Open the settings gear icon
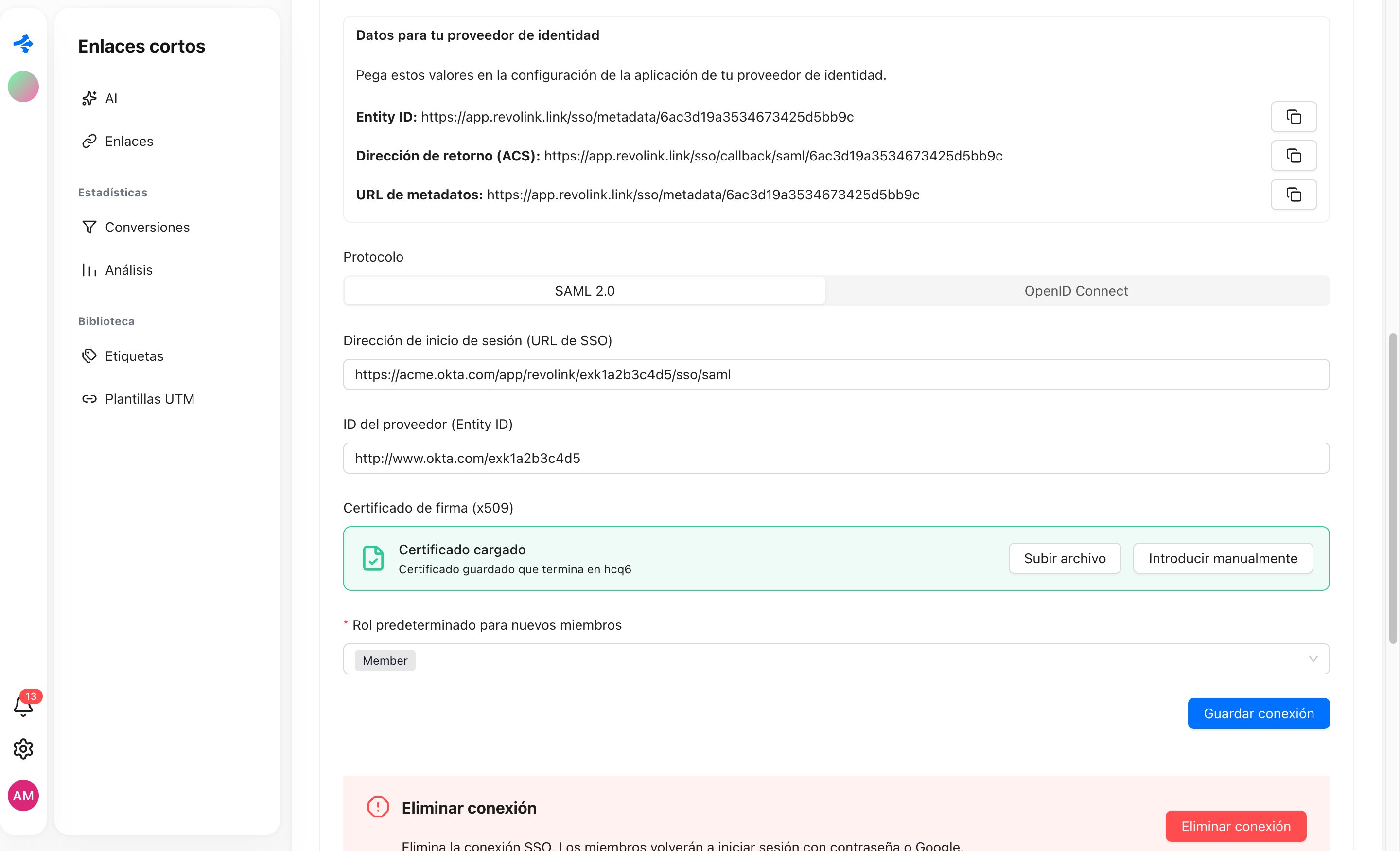This screenshot has height=851, width=1400. point(23,749)
